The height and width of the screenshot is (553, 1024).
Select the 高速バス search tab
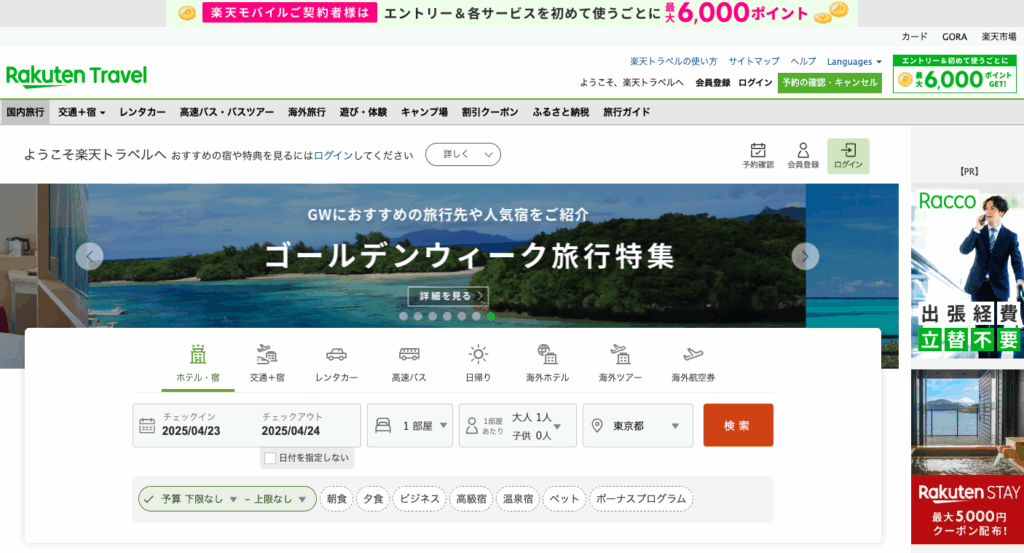click(409, 364)
